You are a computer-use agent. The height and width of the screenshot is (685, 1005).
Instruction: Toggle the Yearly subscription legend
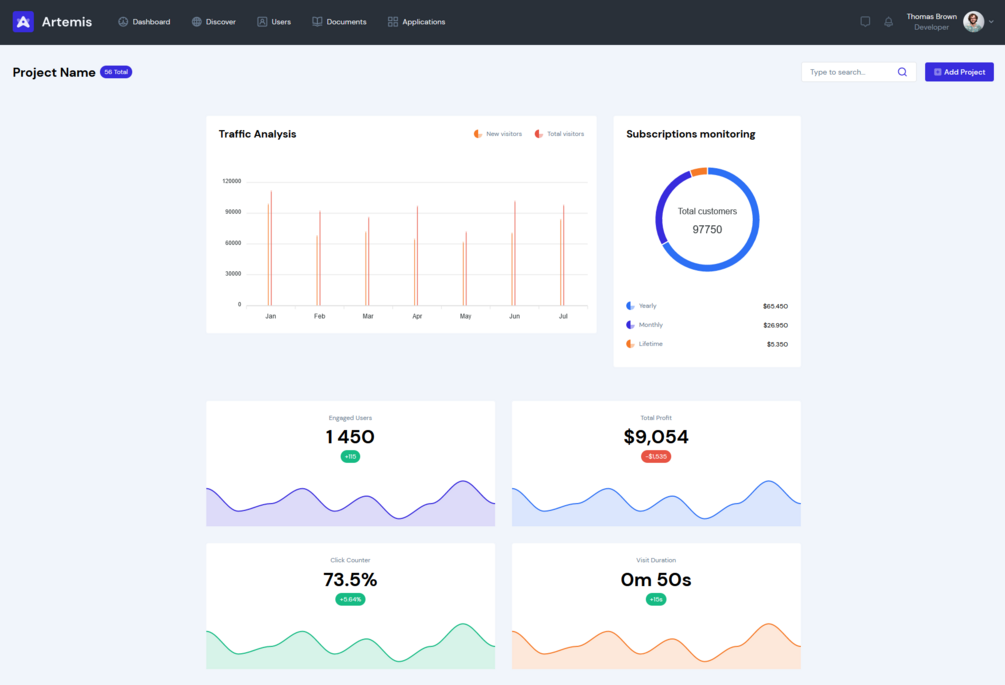(x=641, y=306)
